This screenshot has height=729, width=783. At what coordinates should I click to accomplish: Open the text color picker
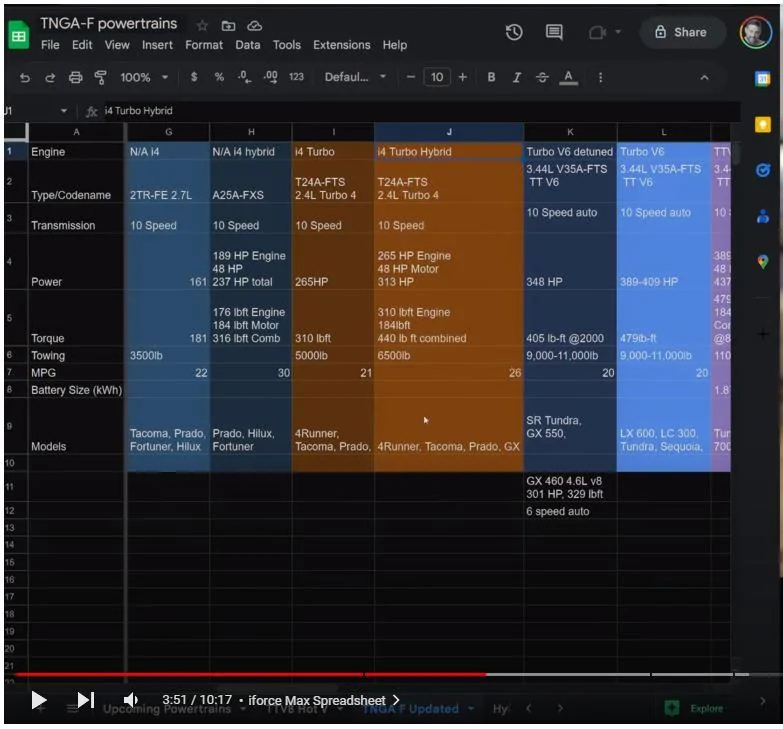point(569,77)
